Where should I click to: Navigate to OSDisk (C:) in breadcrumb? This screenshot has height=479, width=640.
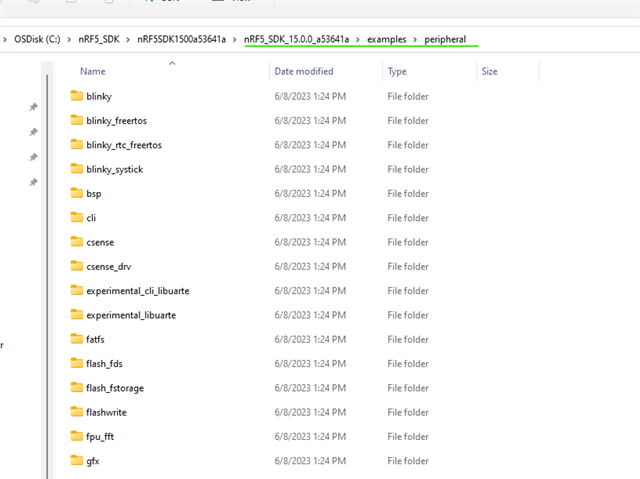(37, 39)
